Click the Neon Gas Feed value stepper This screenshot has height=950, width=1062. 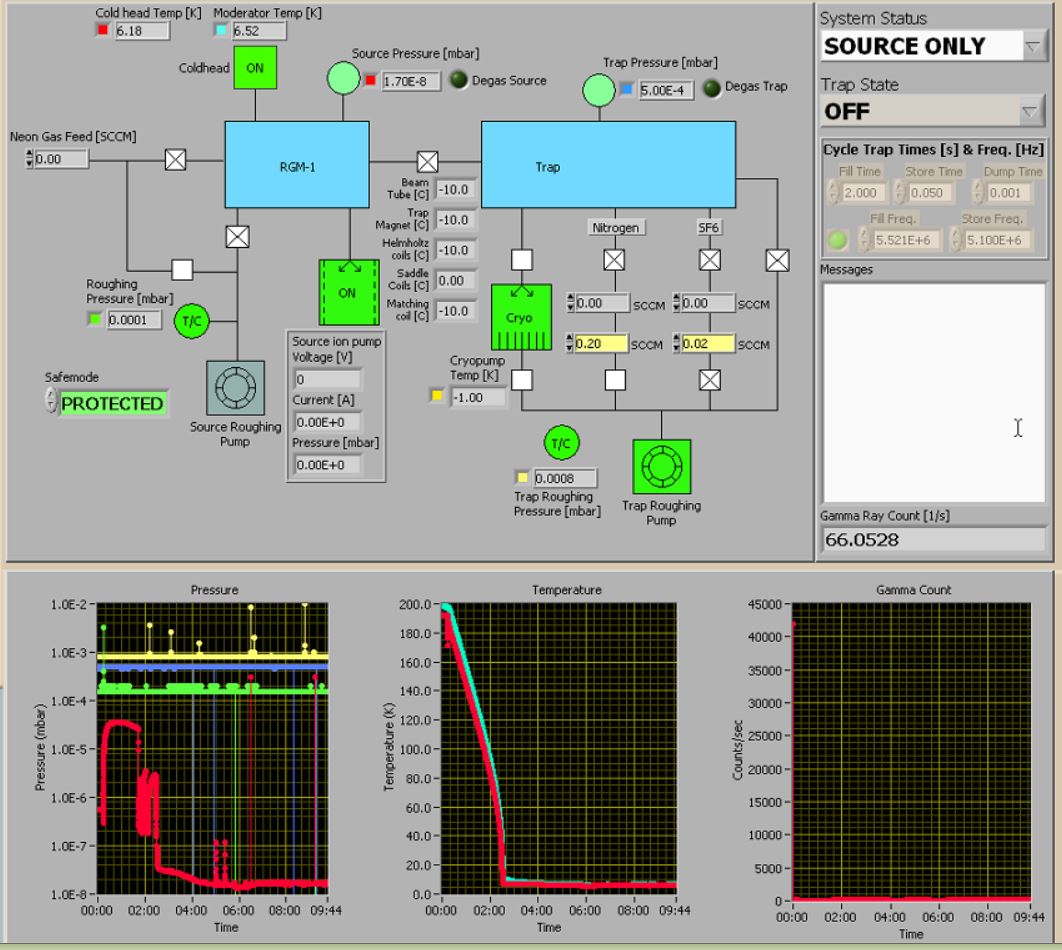pos(29,159)
